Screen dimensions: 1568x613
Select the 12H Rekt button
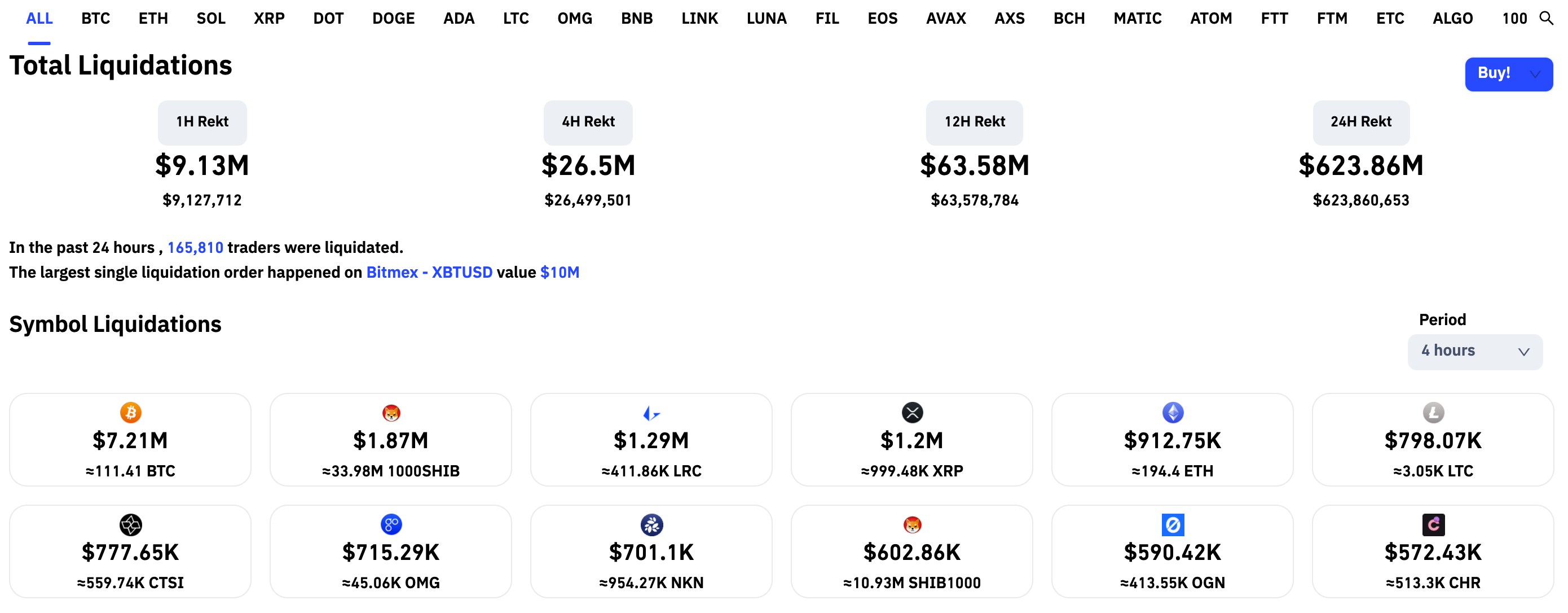point(974,122)
